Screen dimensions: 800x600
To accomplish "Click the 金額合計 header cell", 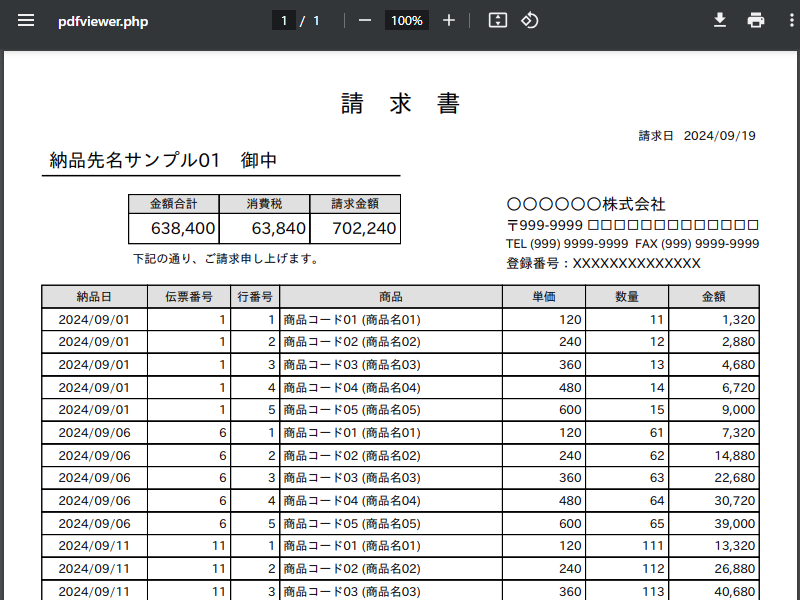I will 173,204.
